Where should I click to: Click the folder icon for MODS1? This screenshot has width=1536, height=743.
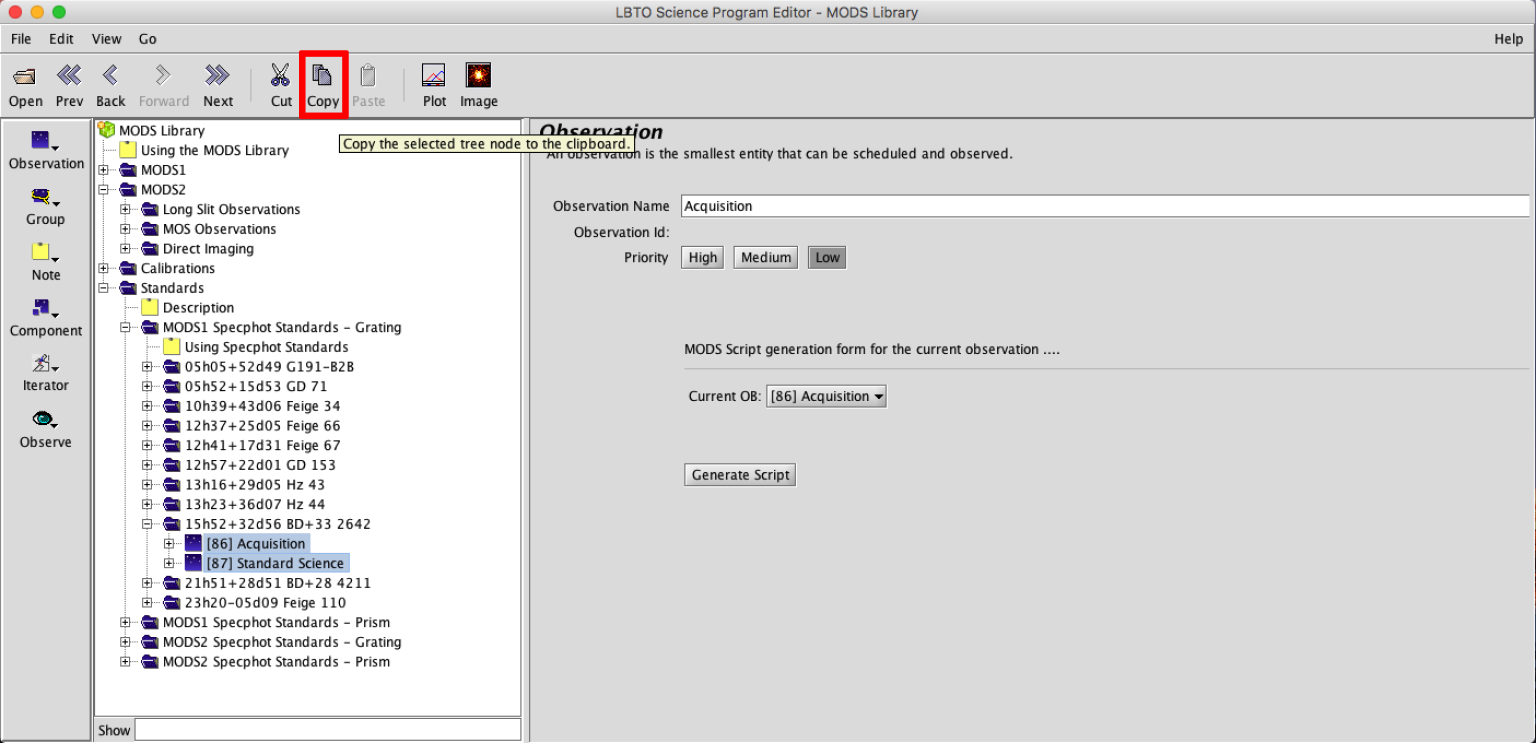click(128, 170)
